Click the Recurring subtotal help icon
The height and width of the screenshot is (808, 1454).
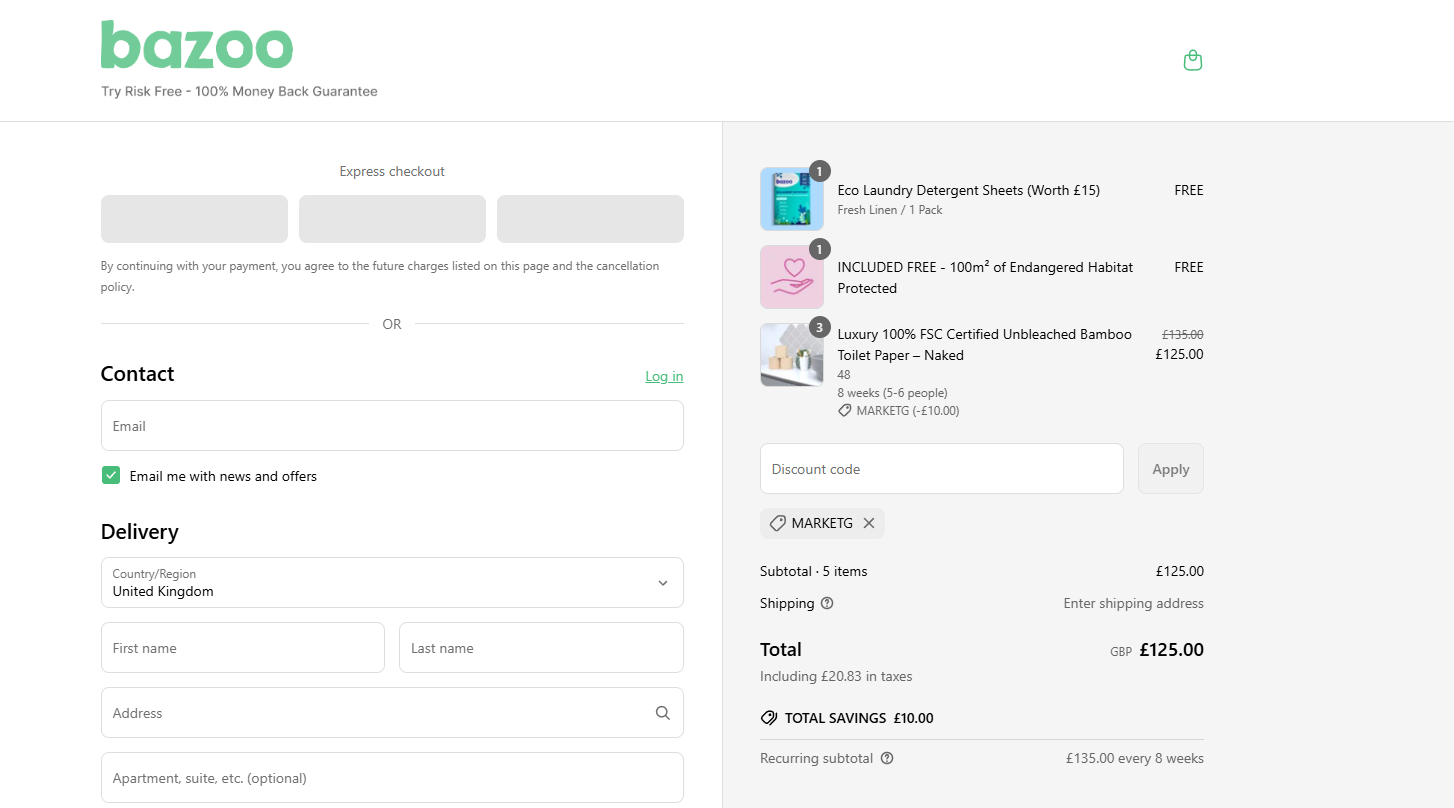[x=887, y=758]
